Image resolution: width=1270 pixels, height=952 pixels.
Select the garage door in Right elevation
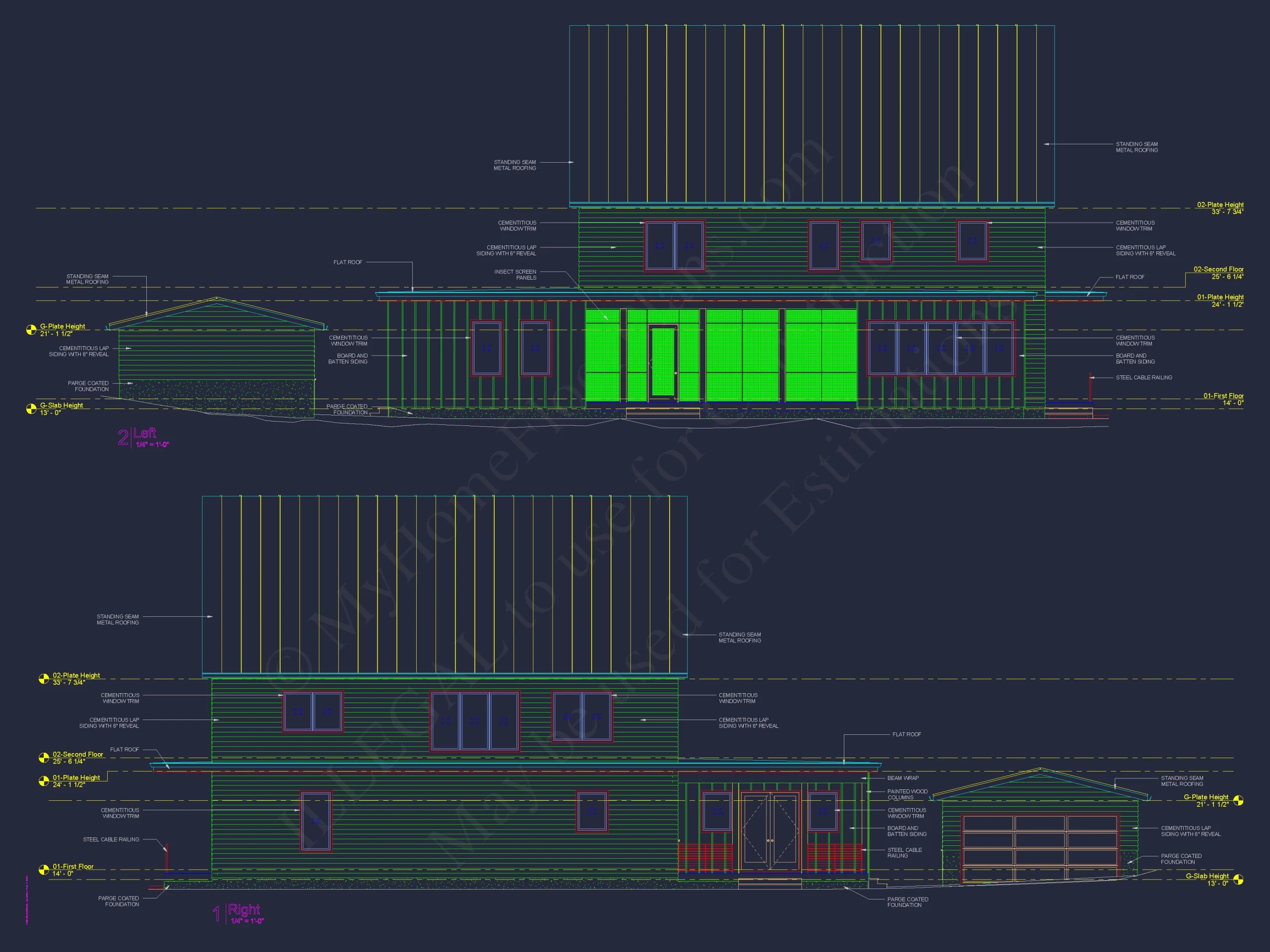(1040, 847)
